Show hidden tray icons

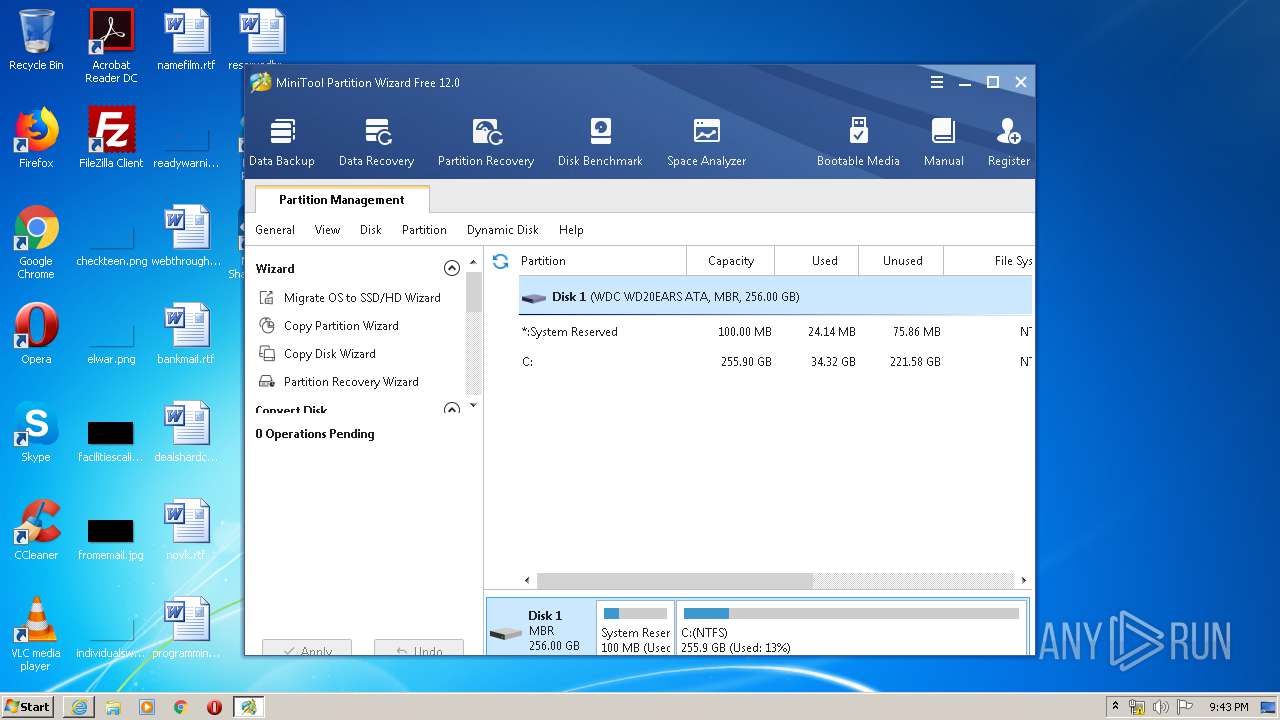[x=1116, y=707]
